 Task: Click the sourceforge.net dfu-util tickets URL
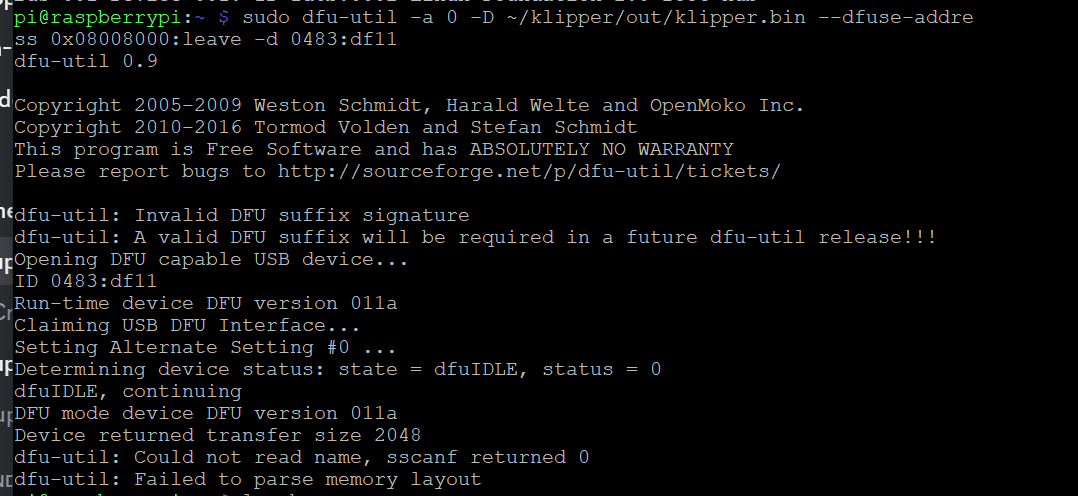point(529,171)
